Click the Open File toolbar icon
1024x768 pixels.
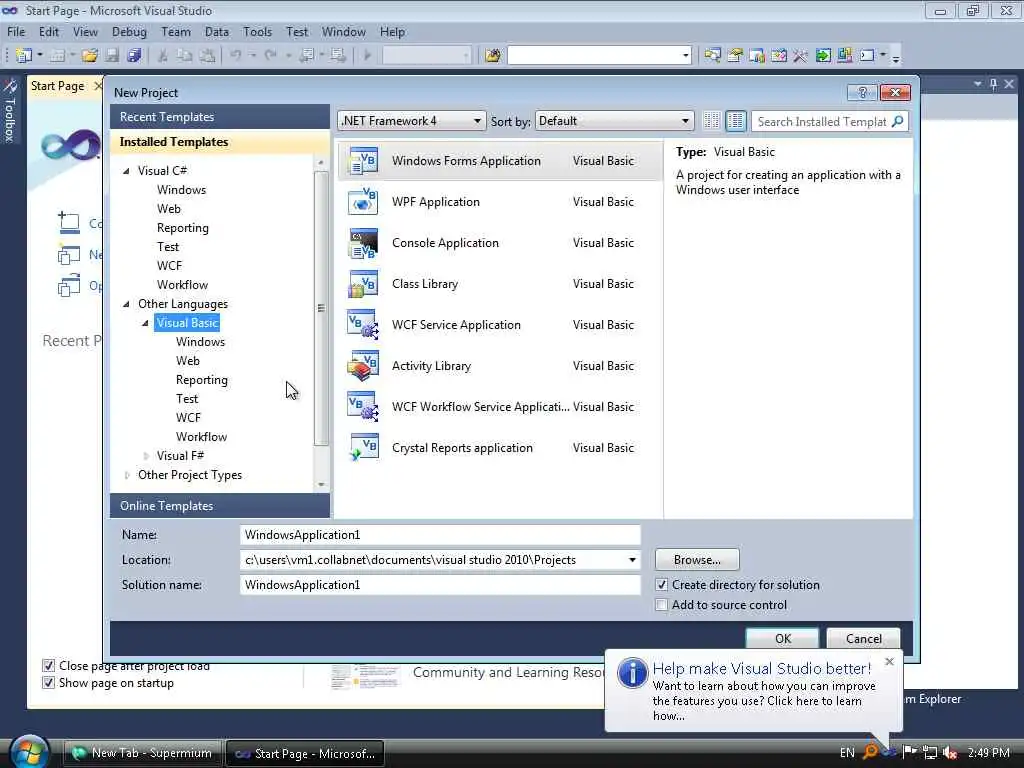tap(89, 56)
